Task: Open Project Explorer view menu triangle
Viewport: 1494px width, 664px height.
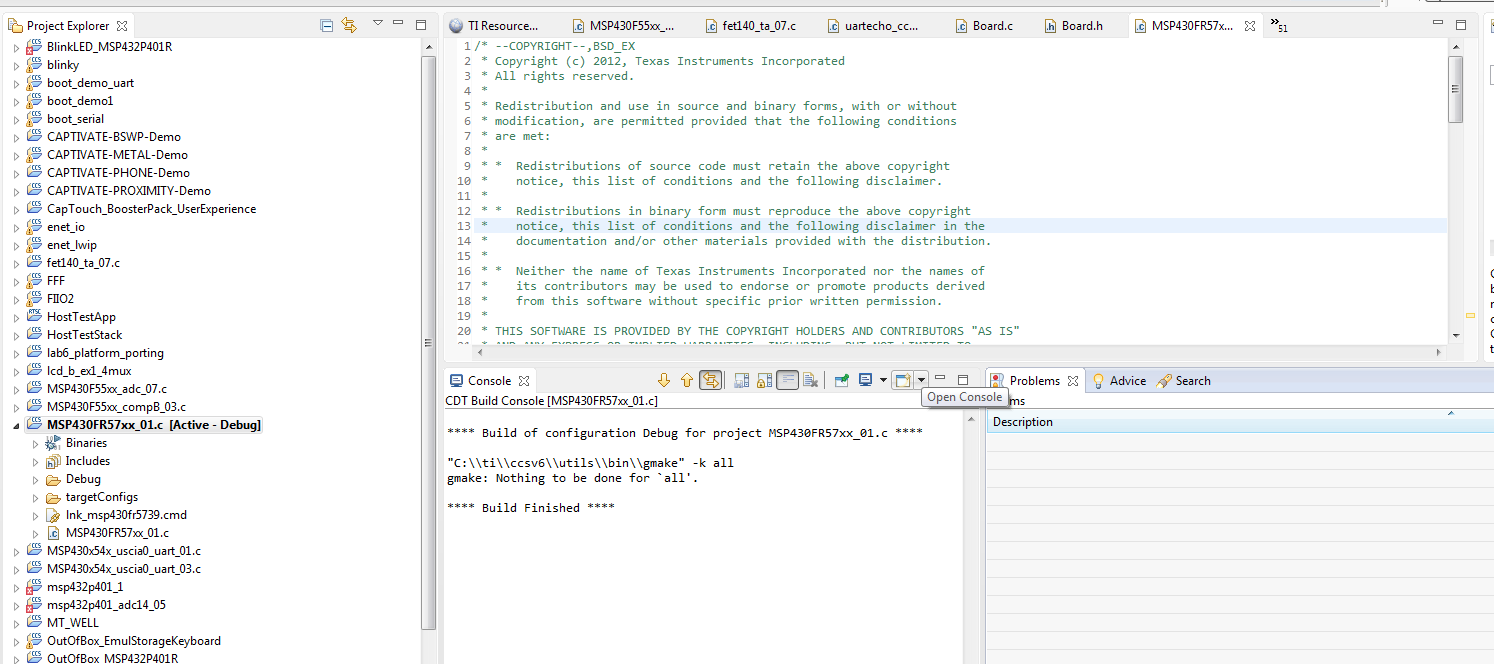Action: click(378, 23)
